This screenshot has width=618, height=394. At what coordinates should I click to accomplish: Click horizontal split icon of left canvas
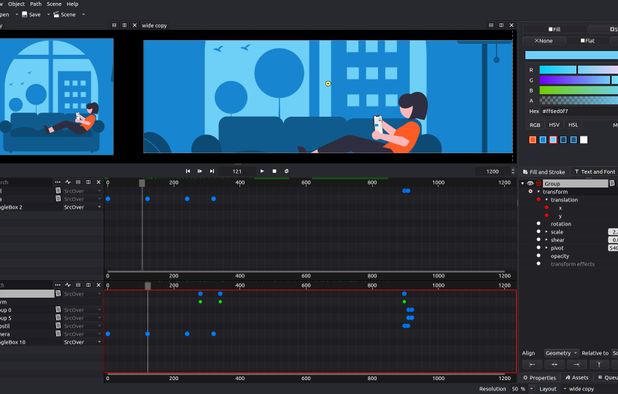coord(124,25)
